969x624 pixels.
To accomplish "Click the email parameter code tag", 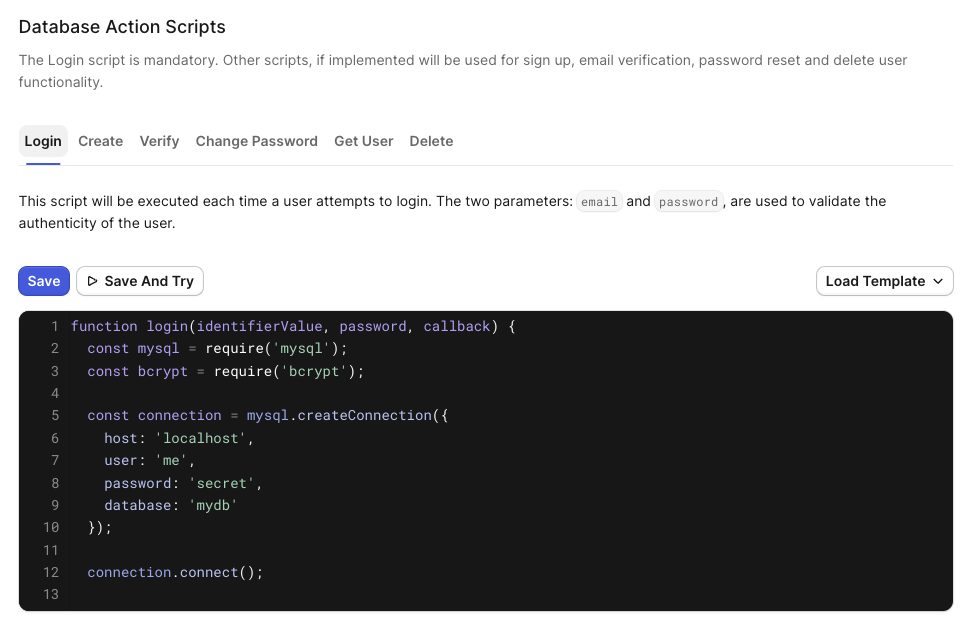I will point(599,201).
